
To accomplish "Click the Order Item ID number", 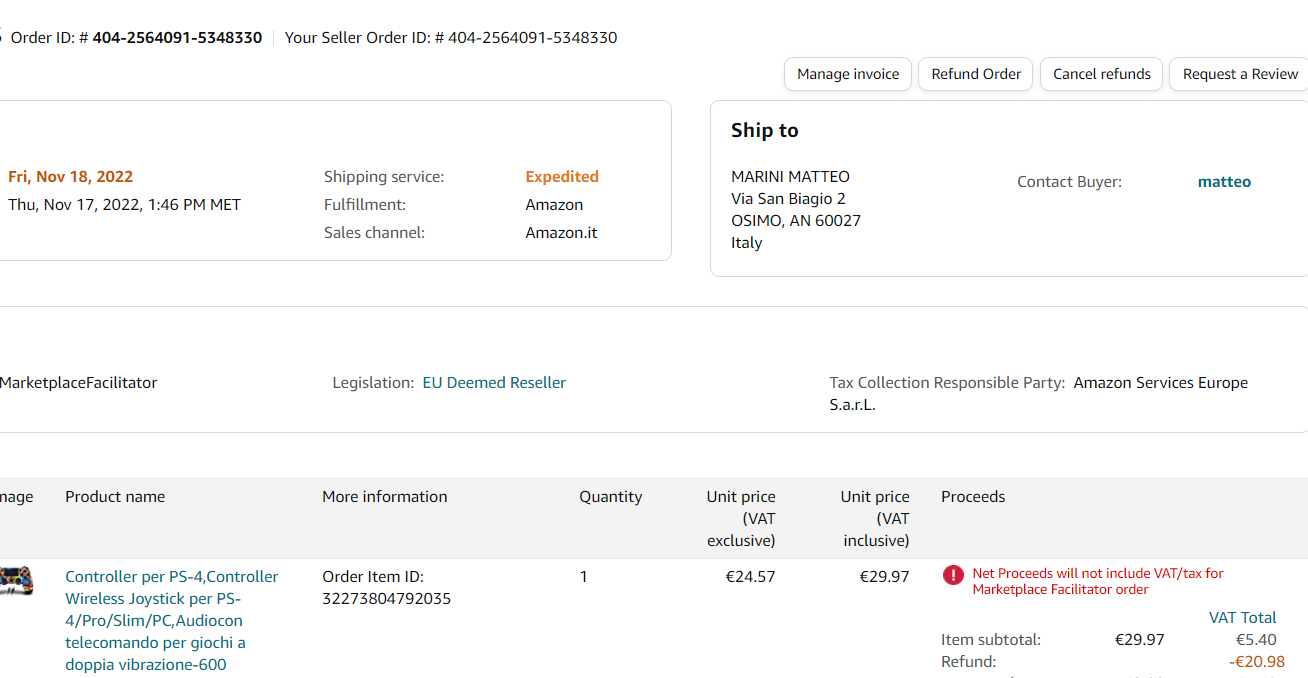I will tap(386, 599).
